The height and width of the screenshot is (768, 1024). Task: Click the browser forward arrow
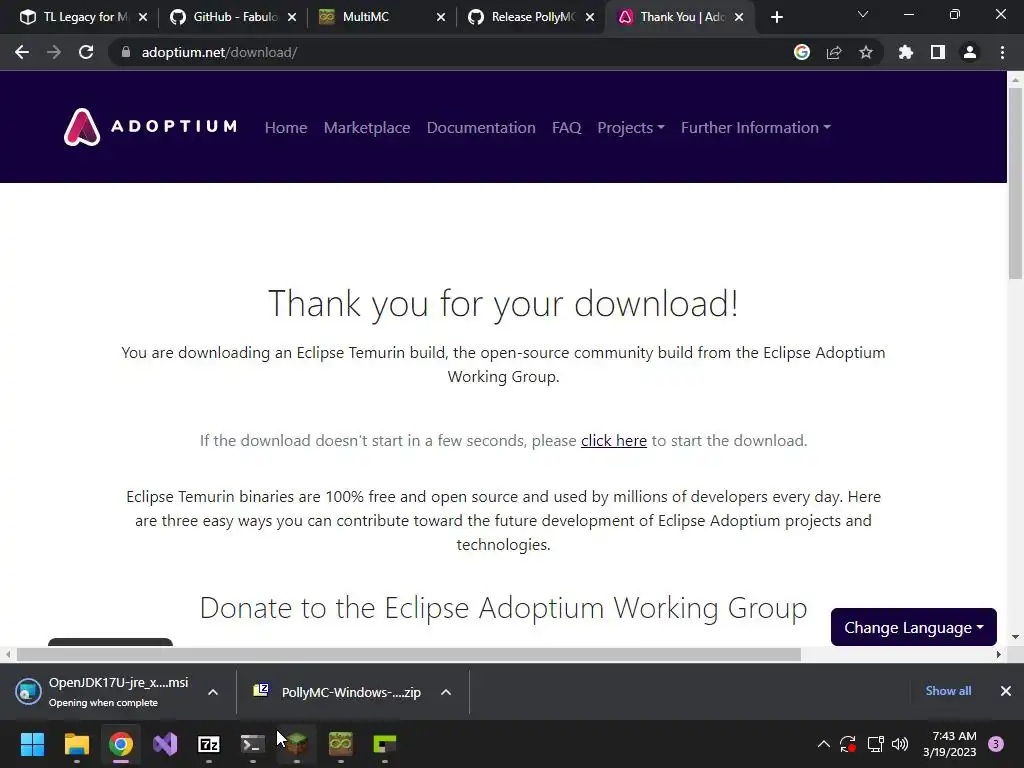point(54,52)
